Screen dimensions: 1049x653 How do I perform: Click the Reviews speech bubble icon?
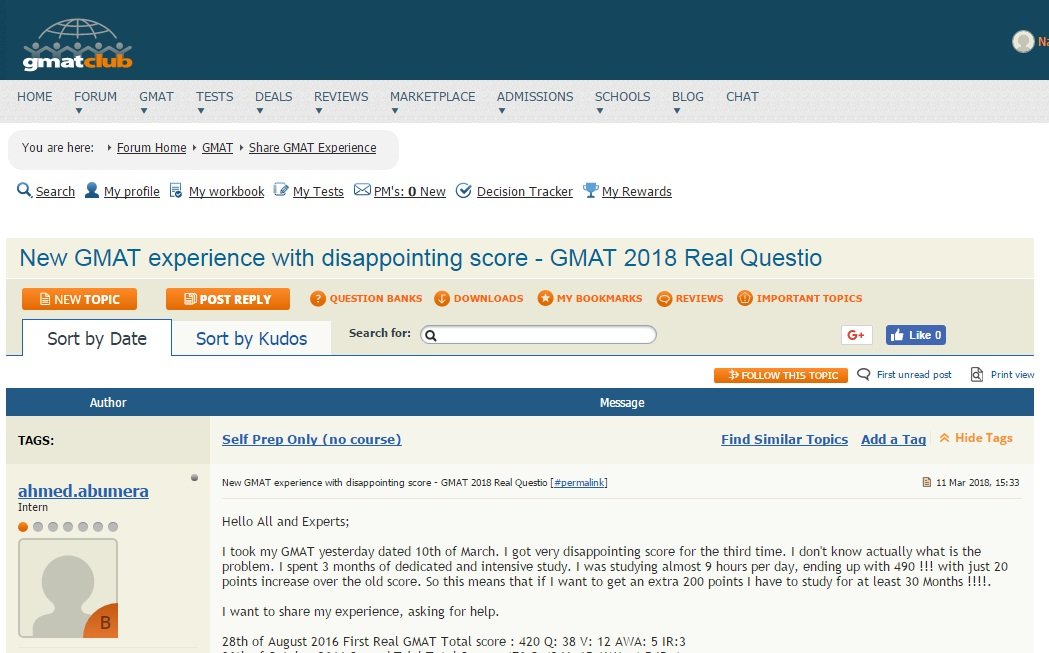664,298
